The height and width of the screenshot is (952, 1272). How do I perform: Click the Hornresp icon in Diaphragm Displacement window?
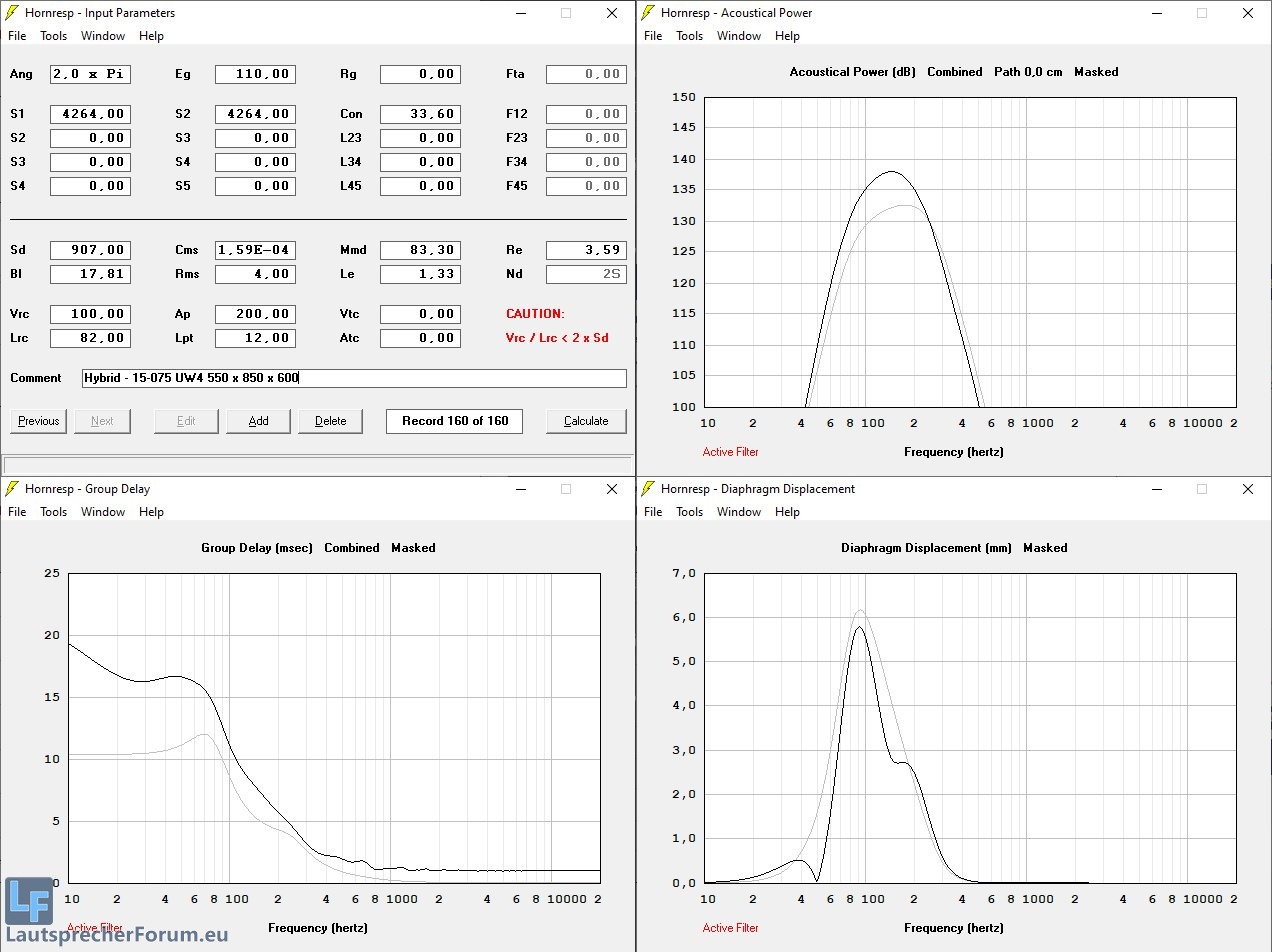pos(648,489)
